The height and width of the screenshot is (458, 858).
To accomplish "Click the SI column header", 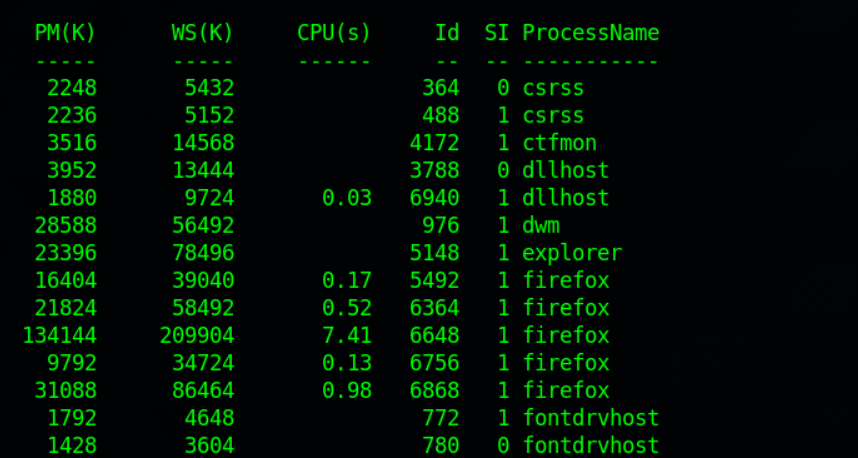I will pyautogui.click(x=497, y=33).
